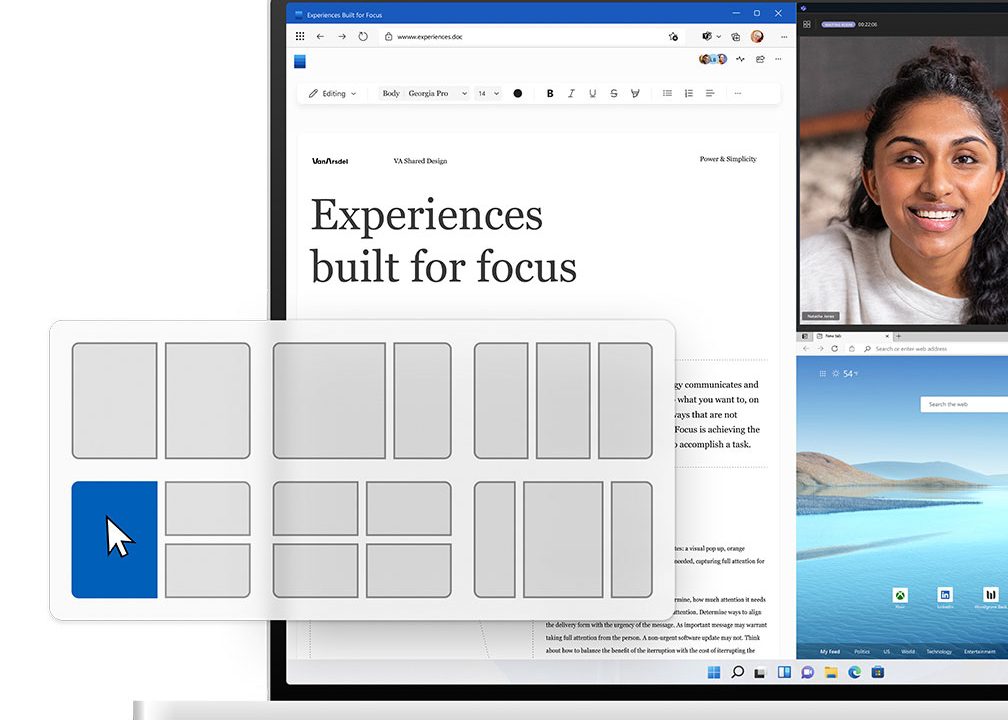Open Widgets from the taskbar

coord(784,672)
